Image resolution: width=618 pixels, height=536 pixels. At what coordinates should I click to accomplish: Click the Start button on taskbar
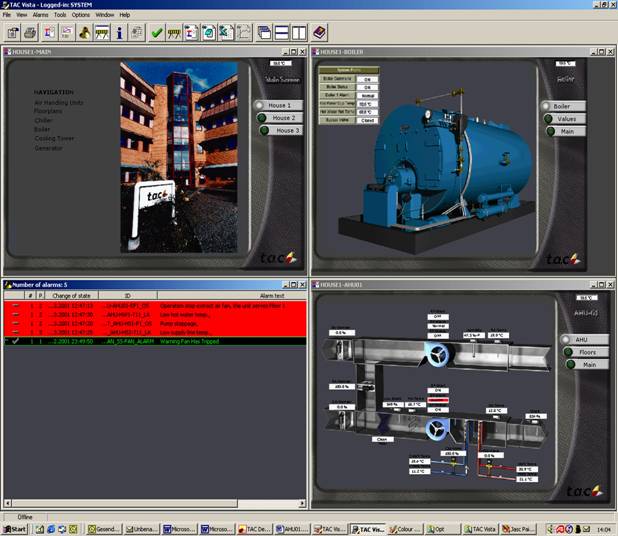tap(15, 529)
